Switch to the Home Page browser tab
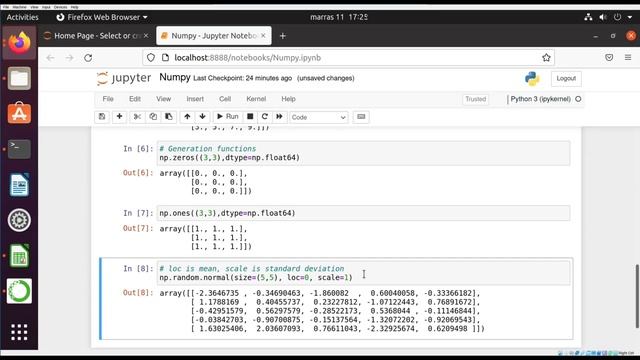This screenshot has width=640, height=360. [96, 36]
